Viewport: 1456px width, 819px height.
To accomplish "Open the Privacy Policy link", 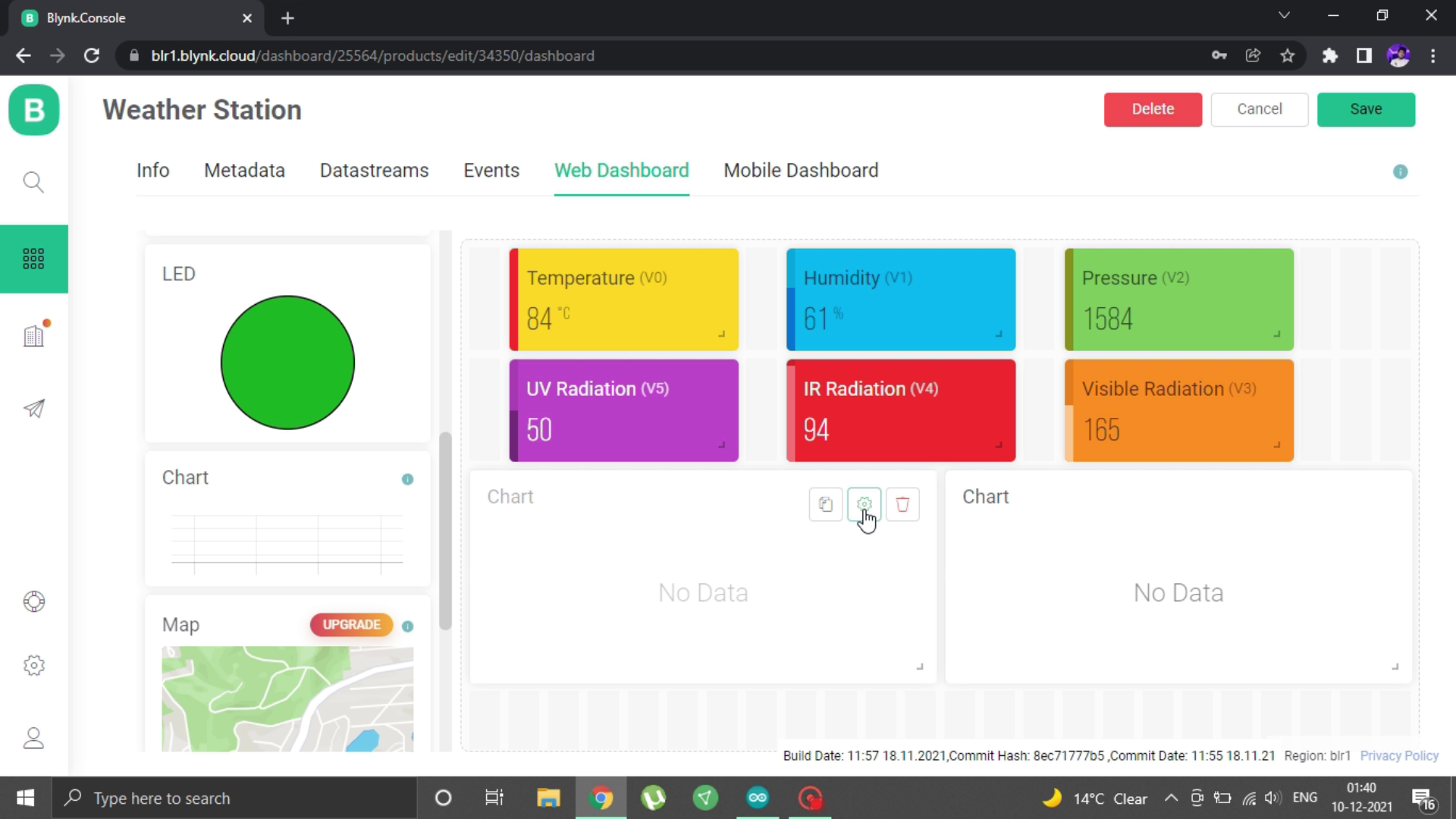I will 1398,755.
